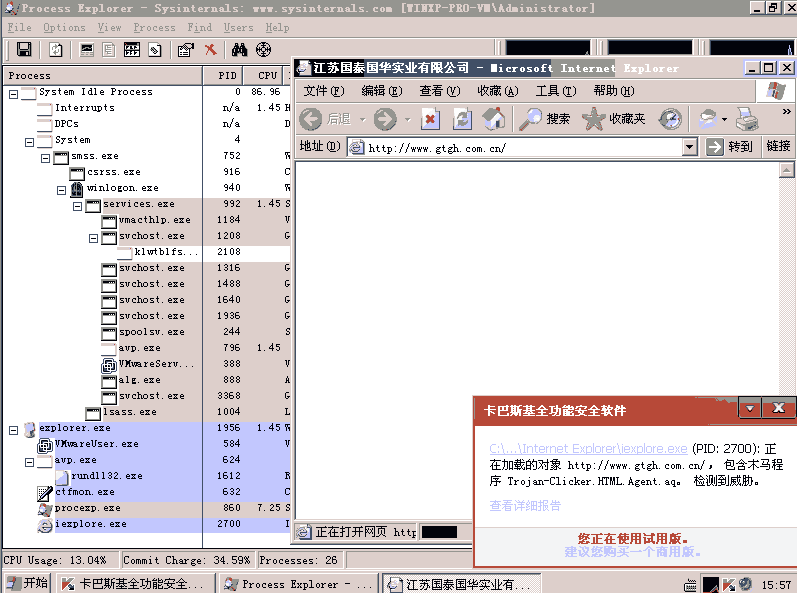
Task: Open the Options menu in Process Explorer
Action: coord(64,27)
